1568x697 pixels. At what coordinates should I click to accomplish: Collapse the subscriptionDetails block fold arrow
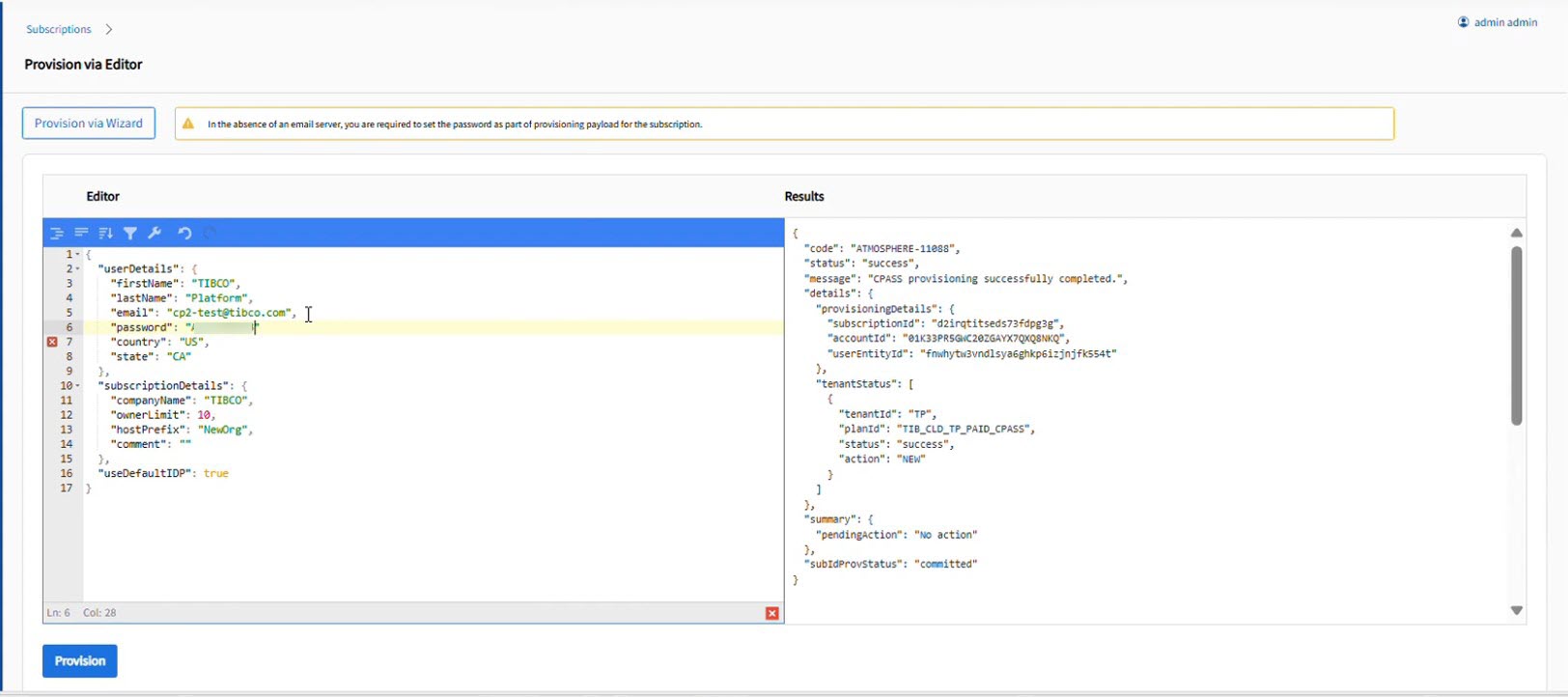click(x=78, y=386)
